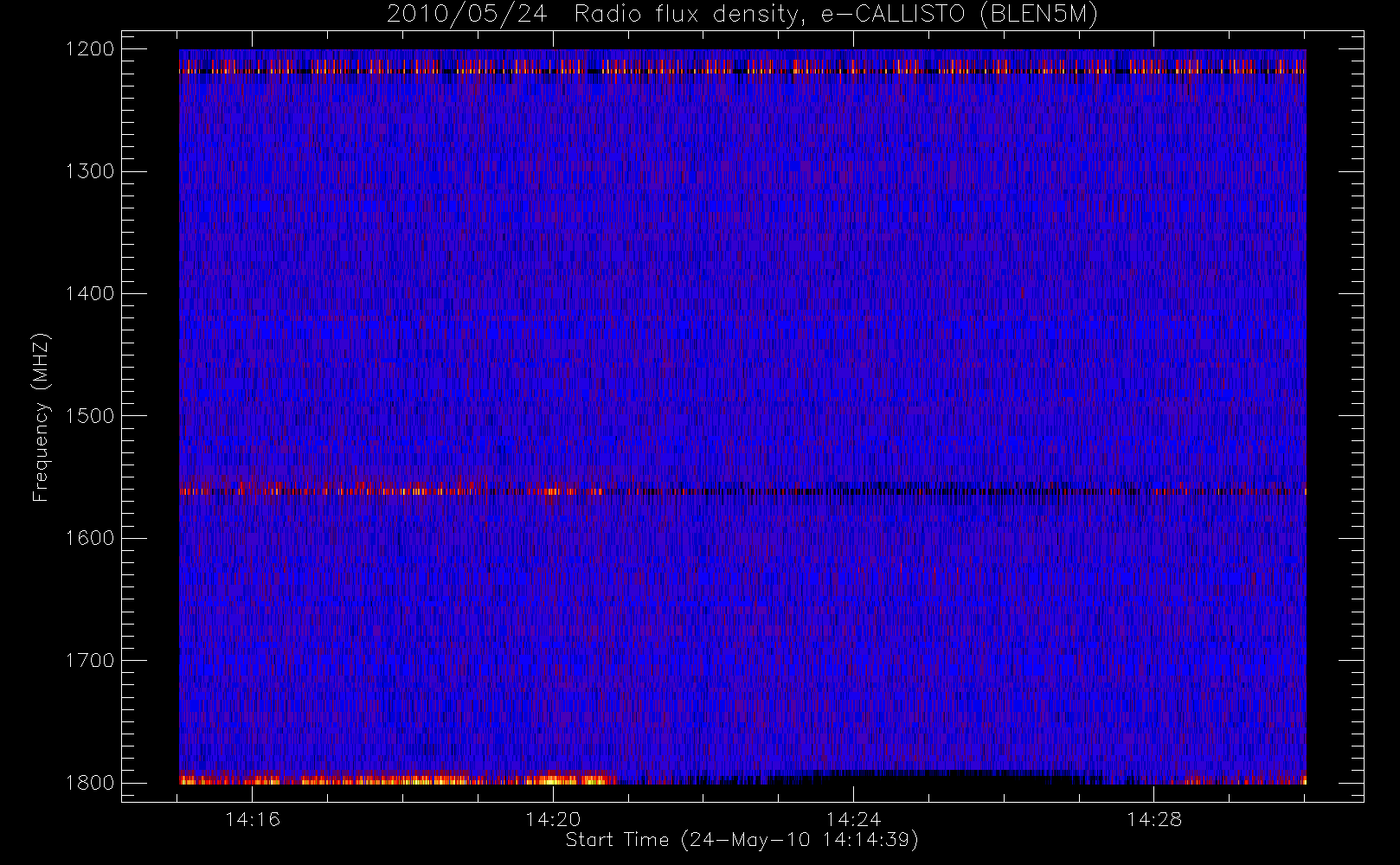Click the plot title '2010/05/24 Radio flux density, e-CALLISTO (BLEN5M)'
The image size is (1400, 865).
click(742, 15)
